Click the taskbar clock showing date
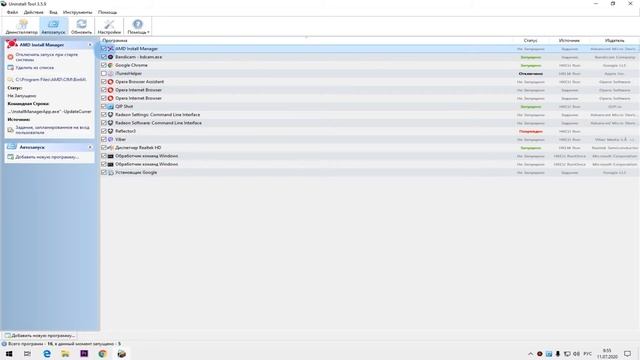Viewport: 640px width, 360px height. tap(607, 353)
